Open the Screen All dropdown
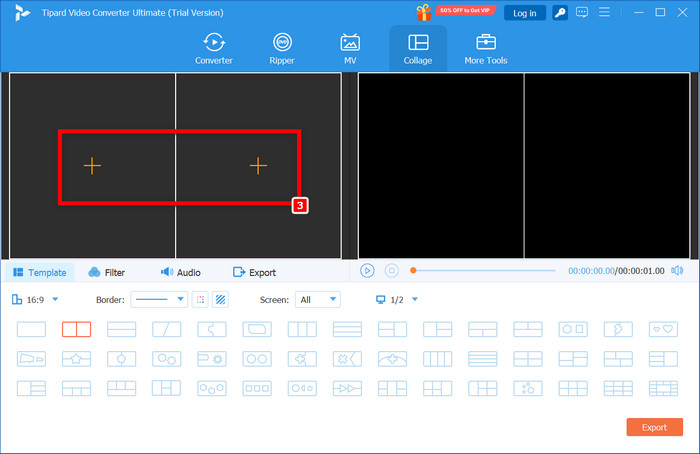Image resolution: width=700 pixels, height=454 pixels. point(318,299)
